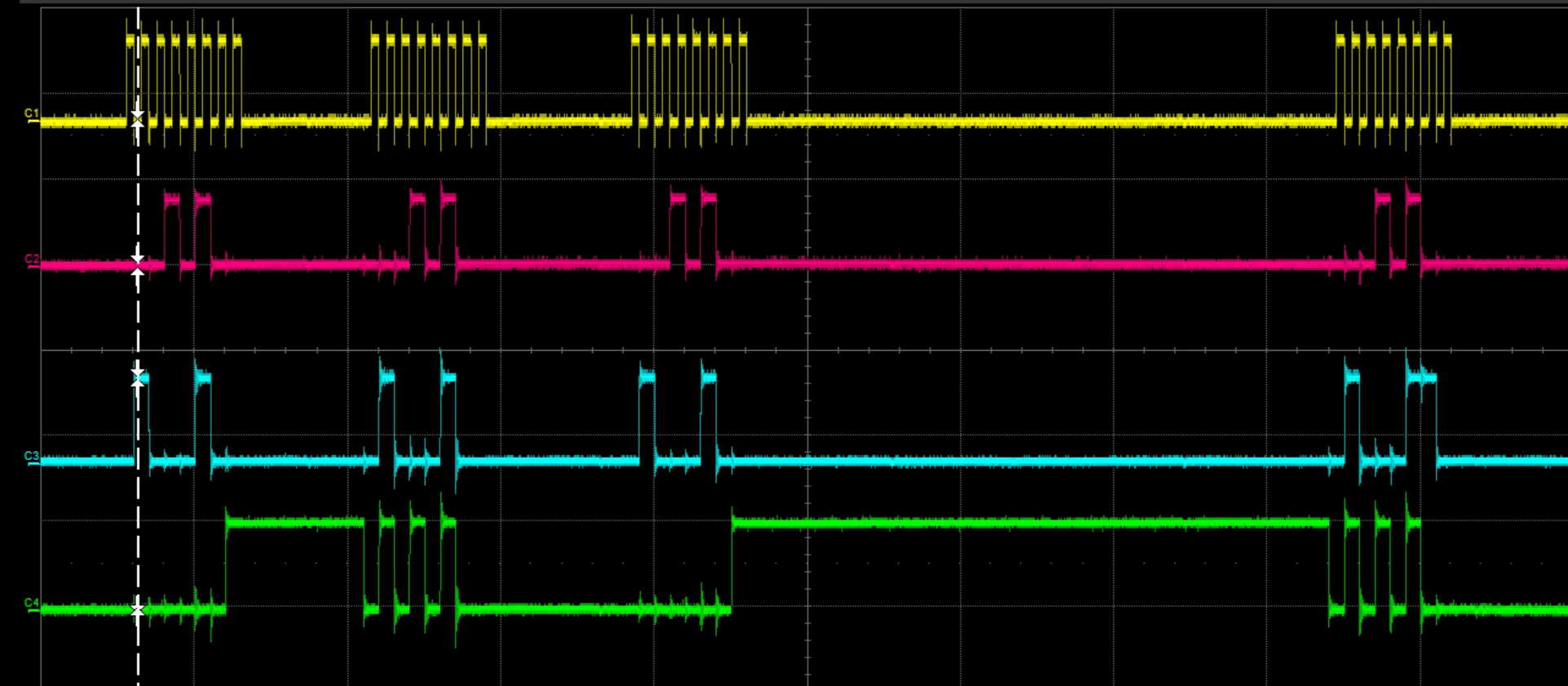The image size is (1568, 686).
Task: Select the yellow C1 channel label
Action: pos(31,113)
